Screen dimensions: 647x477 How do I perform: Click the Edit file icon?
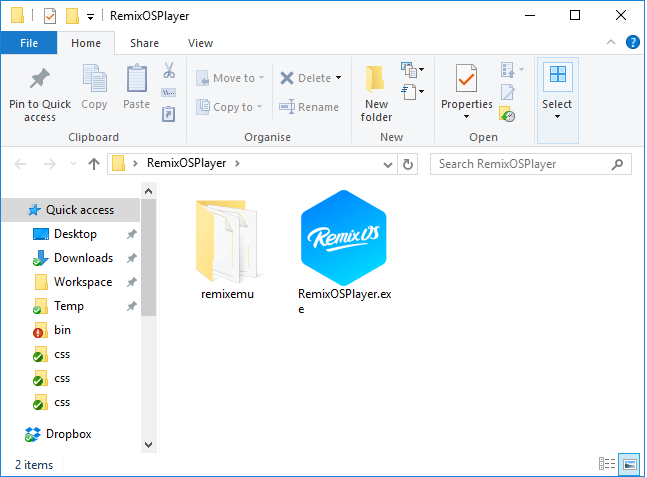pyautogui.click(x=508, y=92)
